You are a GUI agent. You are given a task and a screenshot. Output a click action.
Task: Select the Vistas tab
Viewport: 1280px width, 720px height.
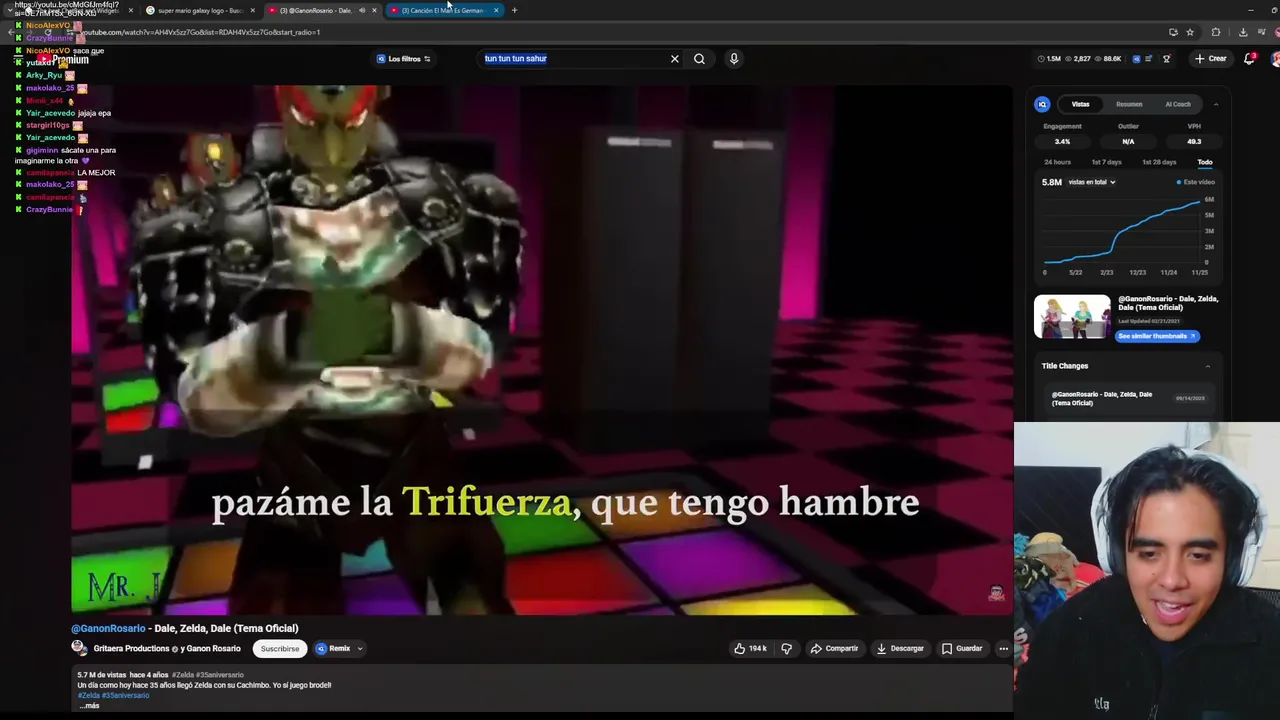[1080, 104]
